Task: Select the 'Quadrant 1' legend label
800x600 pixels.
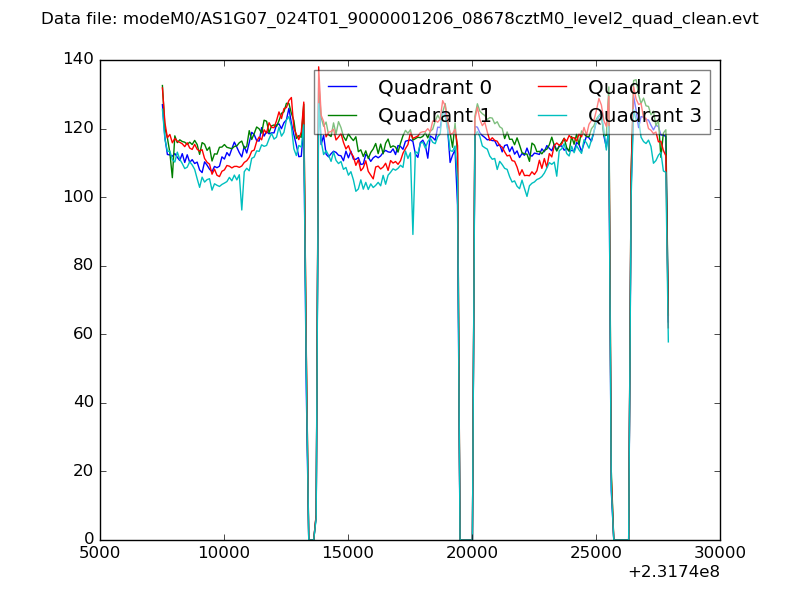Action: coord(434,116)
